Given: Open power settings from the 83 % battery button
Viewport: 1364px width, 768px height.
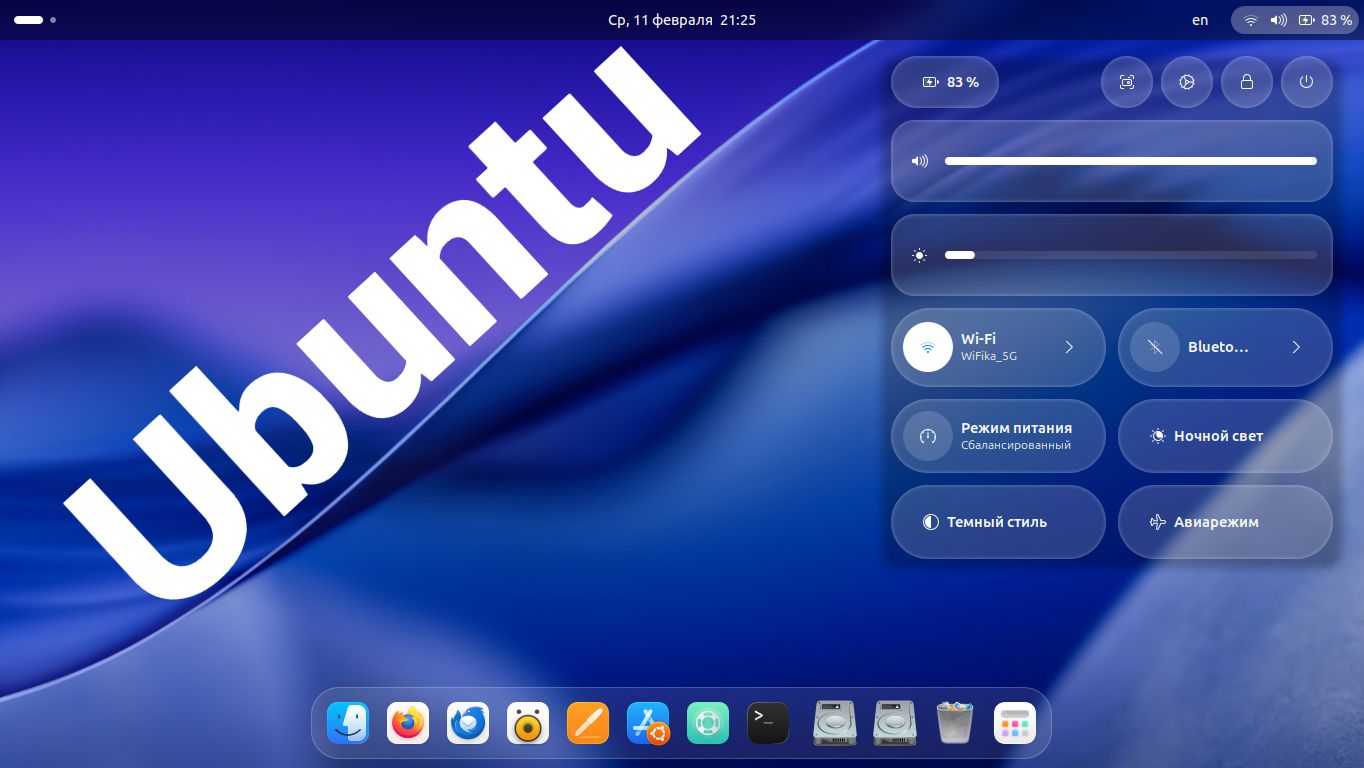Looking at the screenshot, I should pyautogui.click(x=945, y=82).
